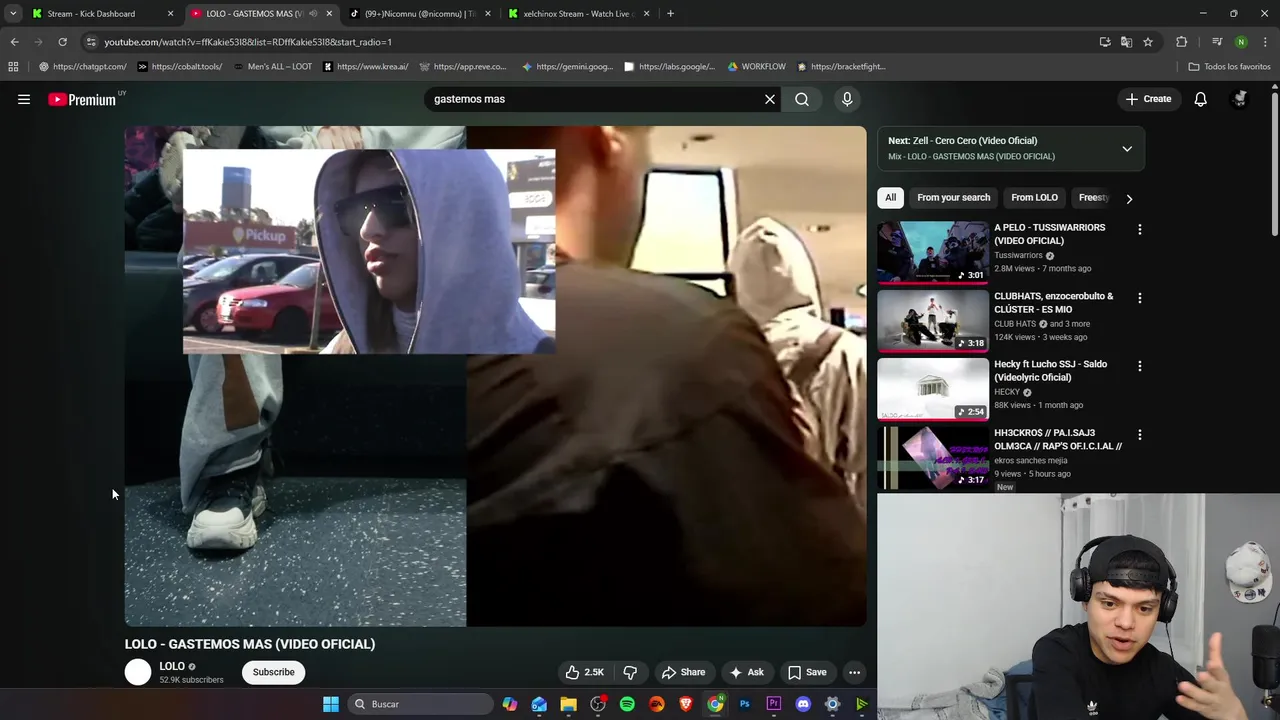1280x720 pixels.
Task: Click the Windows Buscar search box
Action: tap(420, 704)
